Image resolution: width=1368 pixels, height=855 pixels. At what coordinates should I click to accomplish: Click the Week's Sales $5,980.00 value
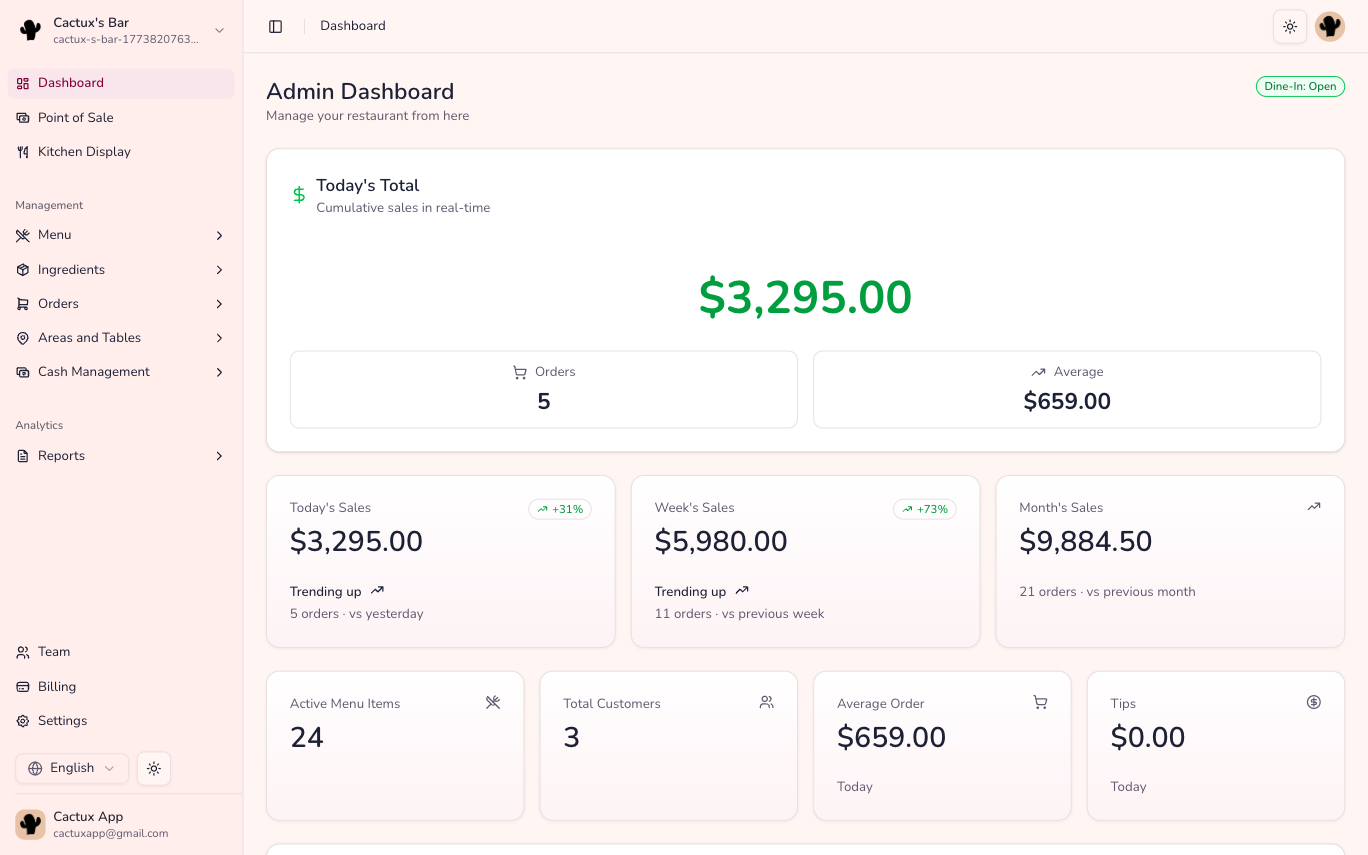[x=721, y=542]
